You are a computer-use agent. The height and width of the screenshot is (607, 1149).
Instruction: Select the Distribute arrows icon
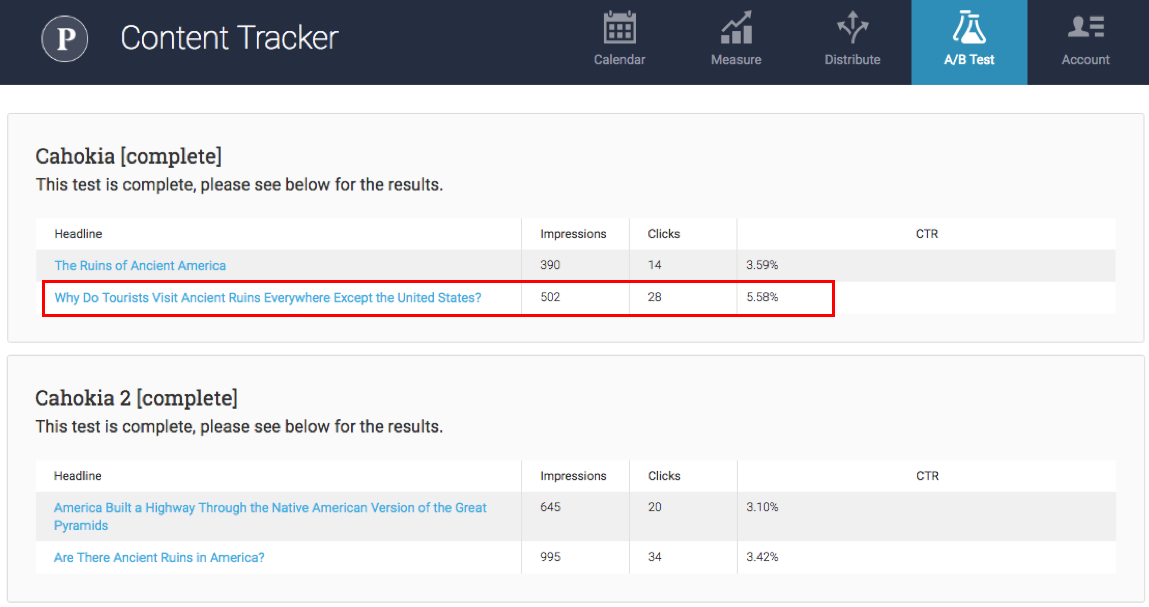point(852,28)
